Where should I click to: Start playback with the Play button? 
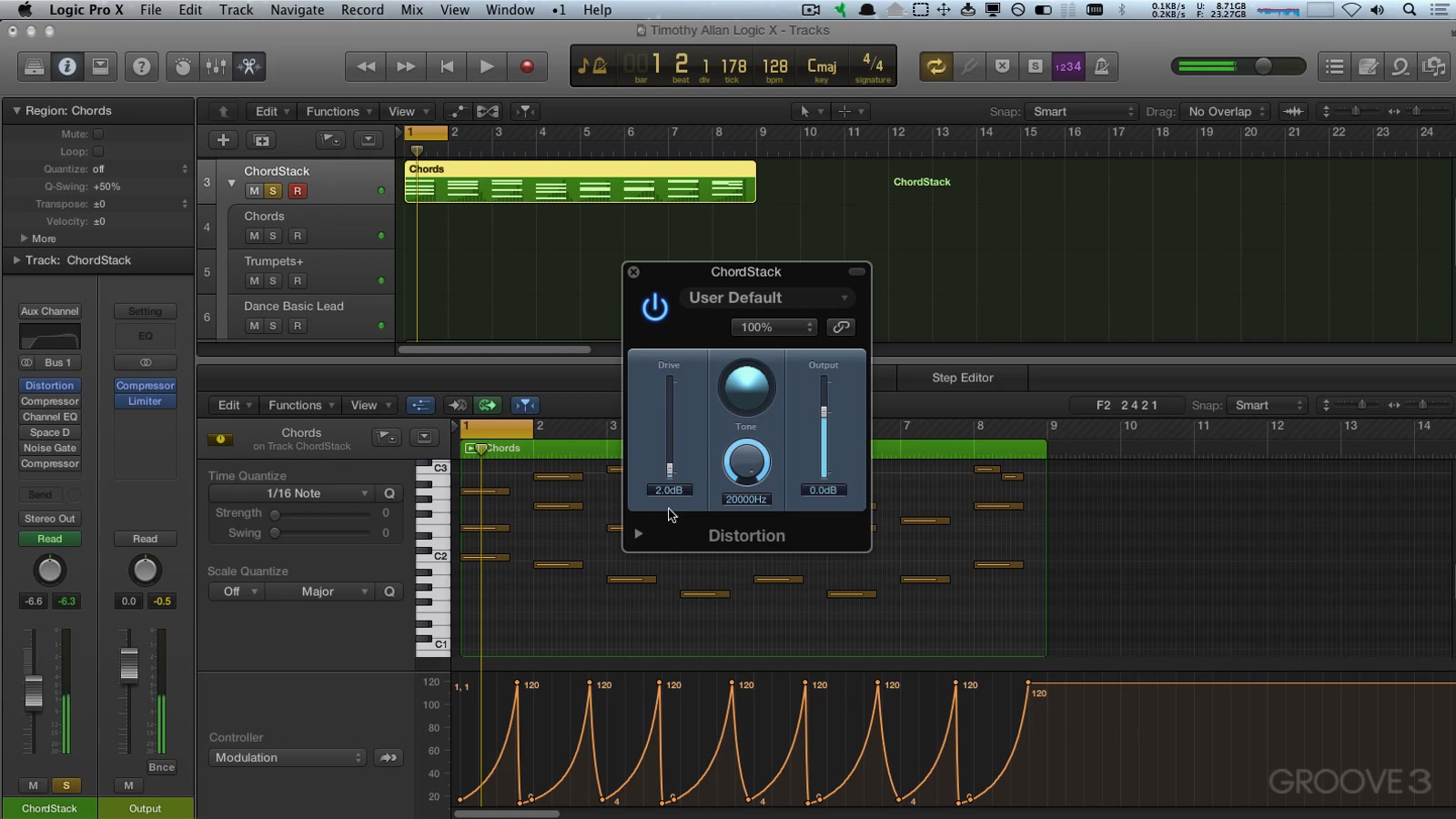[486, 66]
